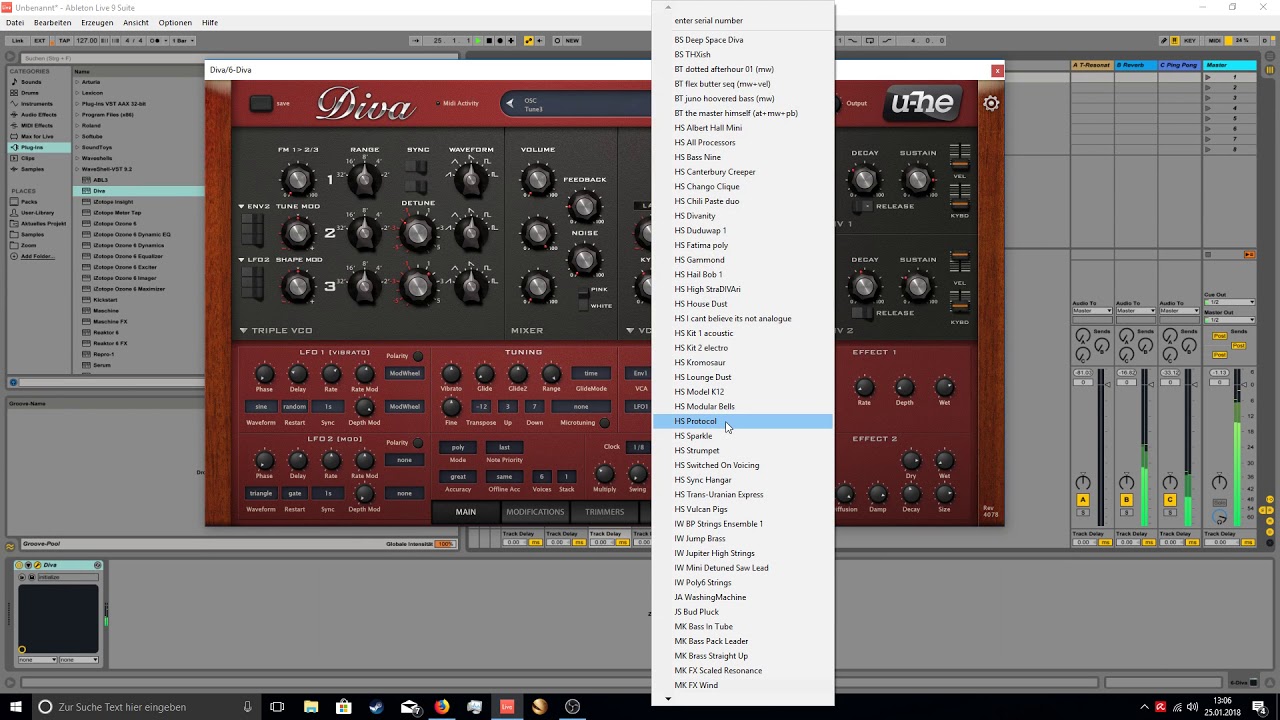Screen dimensions: 1280x720
Task: Click the Play button in Ableton's transport
Action: click(478, 40)
